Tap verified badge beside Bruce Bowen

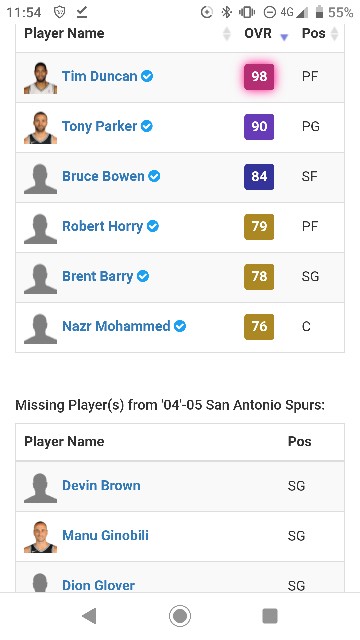coord(154,176)
